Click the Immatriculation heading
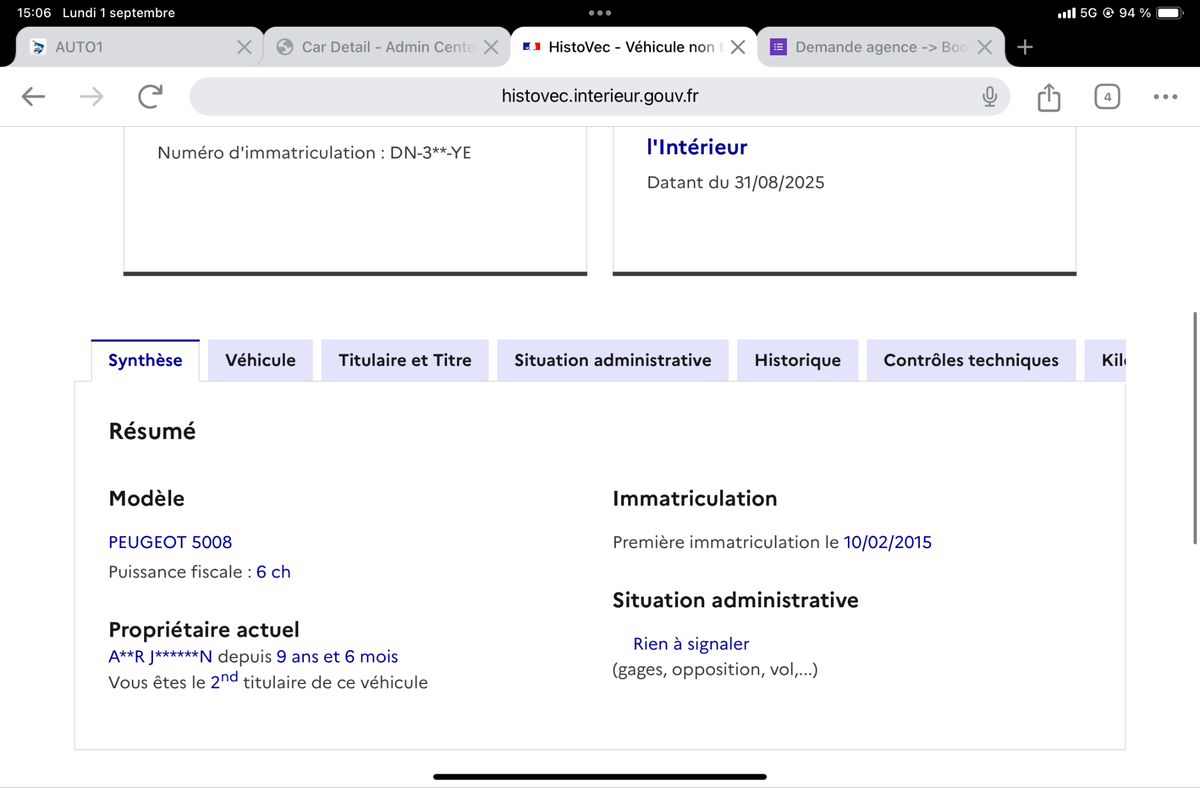 click(x=695, y=498)
